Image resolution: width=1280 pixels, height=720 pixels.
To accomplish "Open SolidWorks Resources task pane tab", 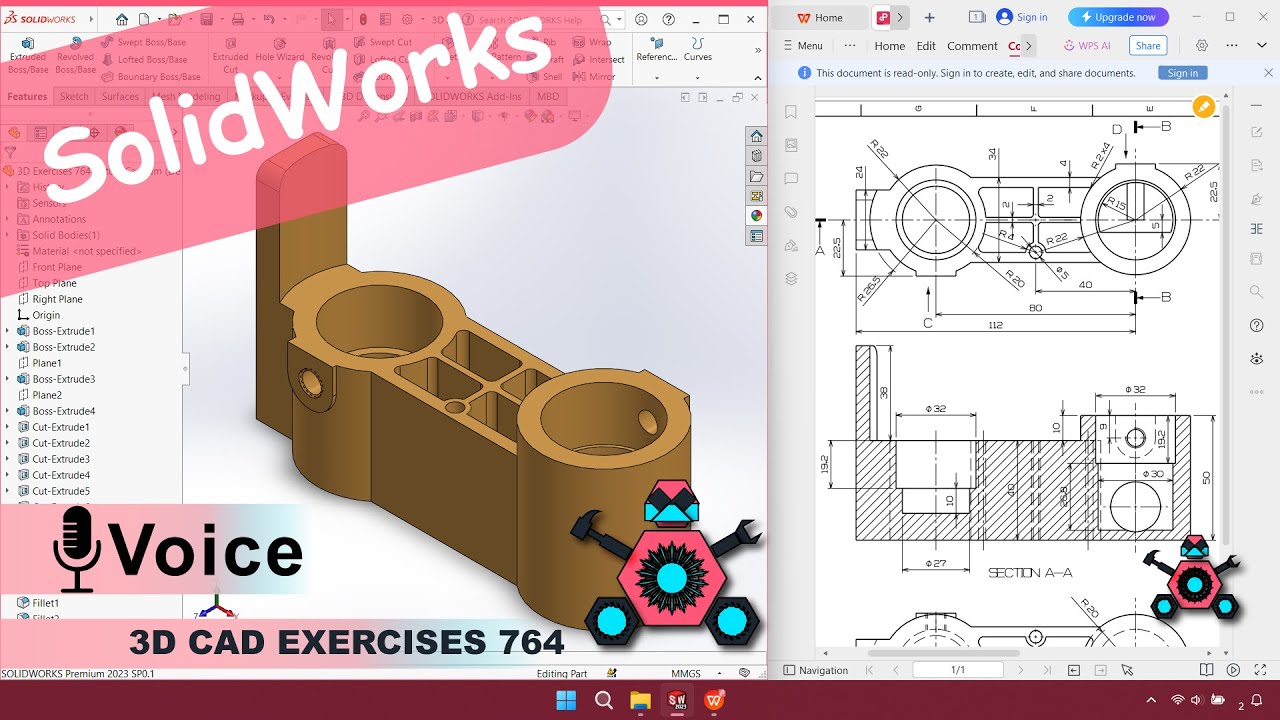I will point(756,136).
